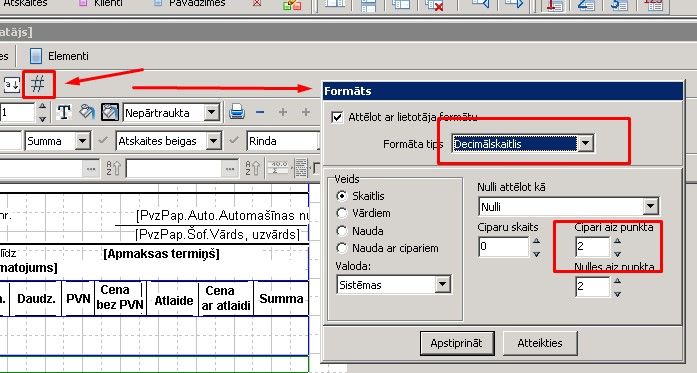This screenshot has width=697, height=373.
Task: Select the Nauda radio option
Action: point(341,231)
